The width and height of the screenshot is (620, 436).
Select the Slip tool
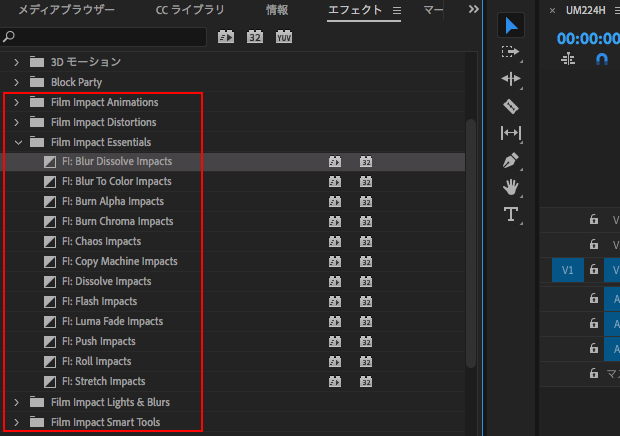(510, 133)
